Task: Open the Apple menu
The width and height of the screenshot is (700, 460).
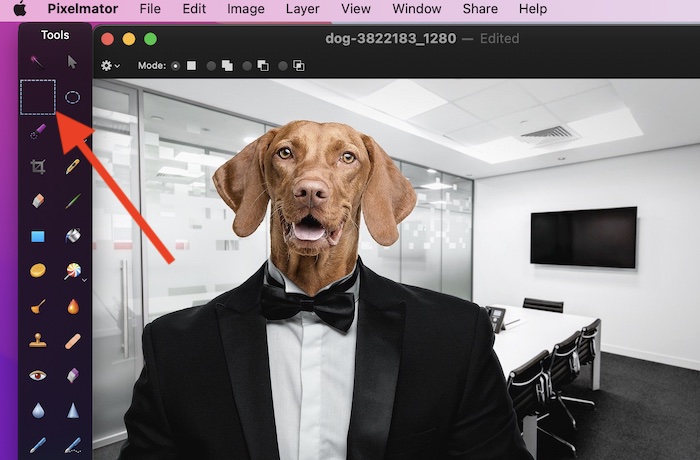Action: coord(20,8)
